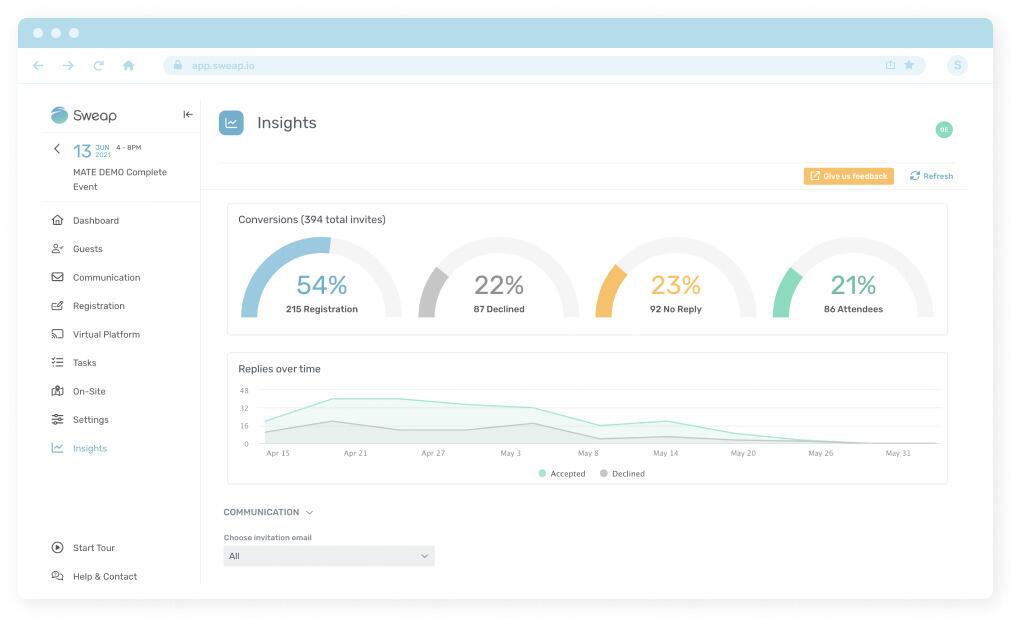Screen dimensions: 1019x625
Task: Navigate to Guests in the sidebar
Action: tap(87, 249)
